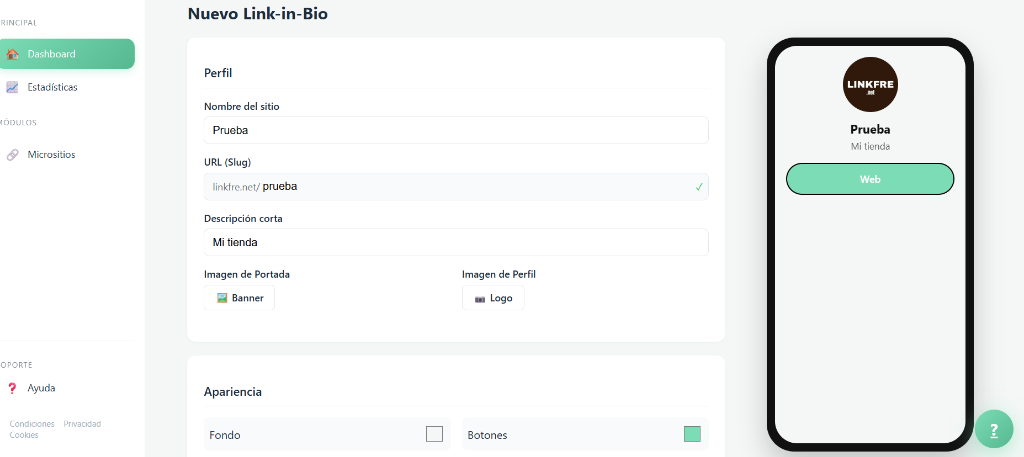The width and height of the screenshot is (1024, 457).
Task: Click the Logo camera icon
Action: 480,298
